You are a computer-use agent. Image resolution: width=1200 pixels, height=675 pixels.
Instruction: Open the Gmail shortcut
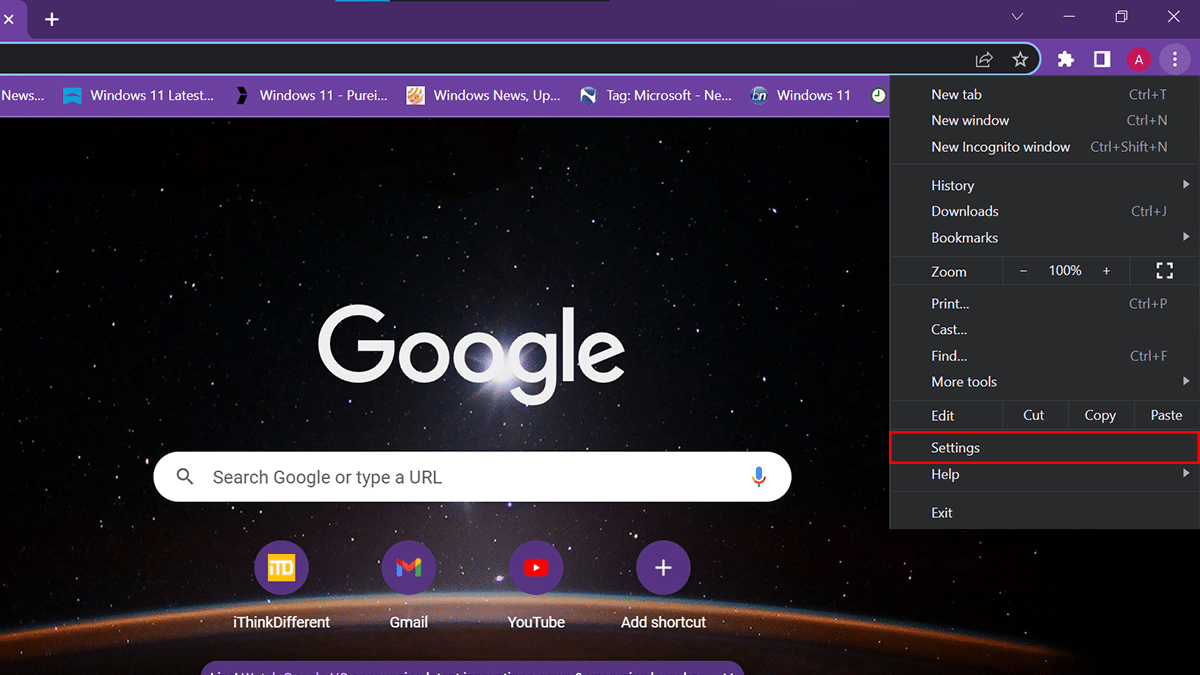click(x=408, y=568)
